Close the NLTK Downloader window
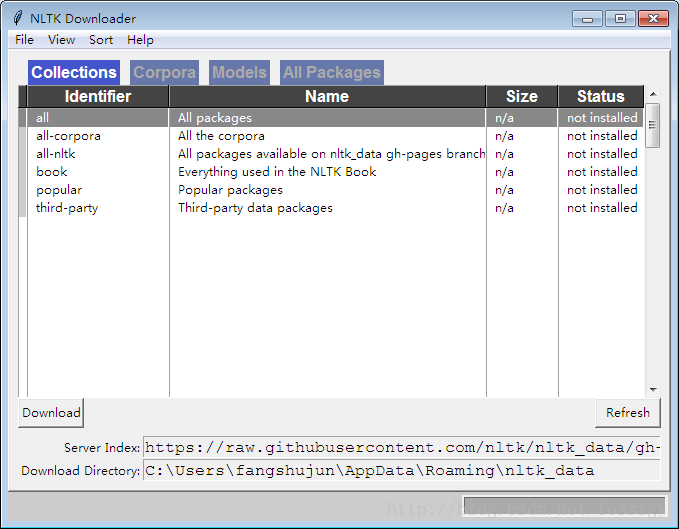 tap(653, 19)
